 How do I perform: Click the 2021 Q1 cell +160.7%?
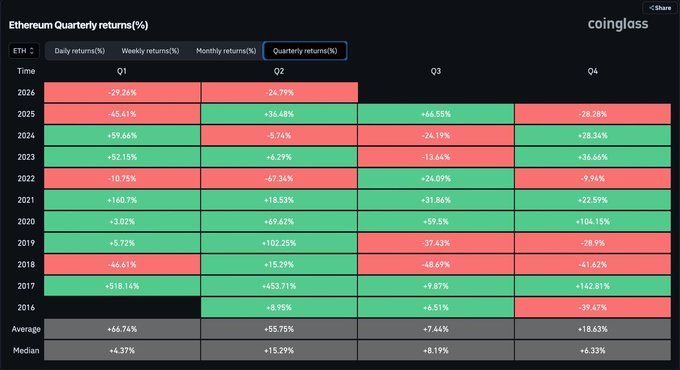[x=122, y=200]
